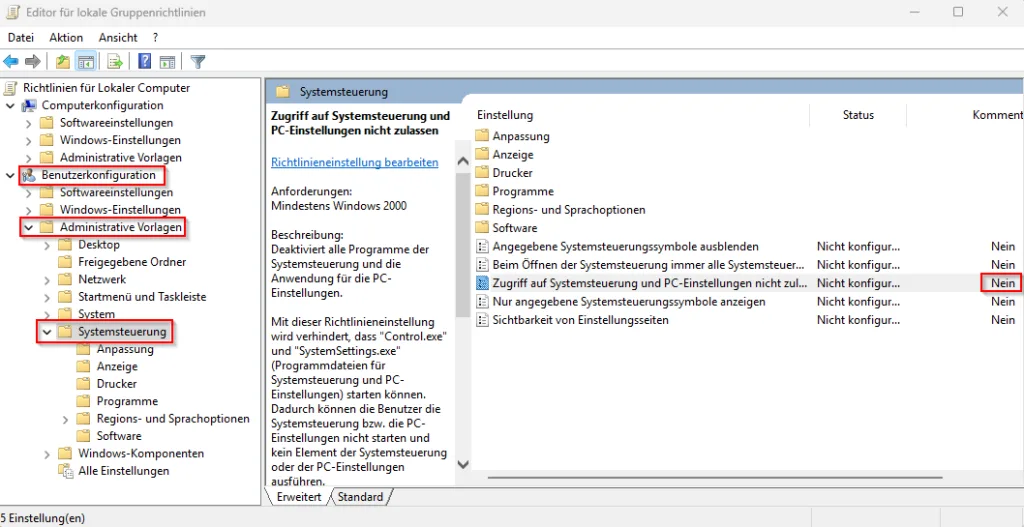
Task: Switch to the Standard tab
Action: (360, 498)
